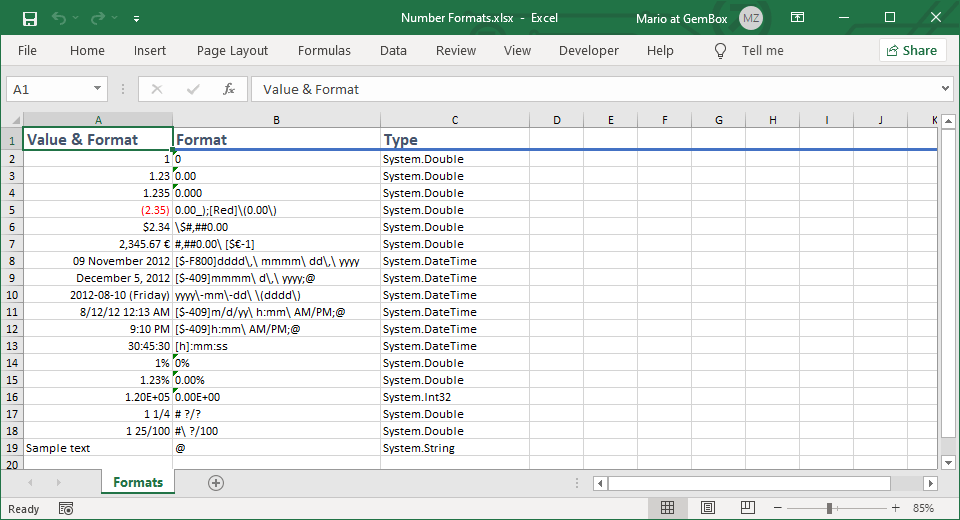The height and width of the screenshot is (520, 960).
Task: Open the Name Box dropdown
Action: pyautogui.click(x=97, y=89)
